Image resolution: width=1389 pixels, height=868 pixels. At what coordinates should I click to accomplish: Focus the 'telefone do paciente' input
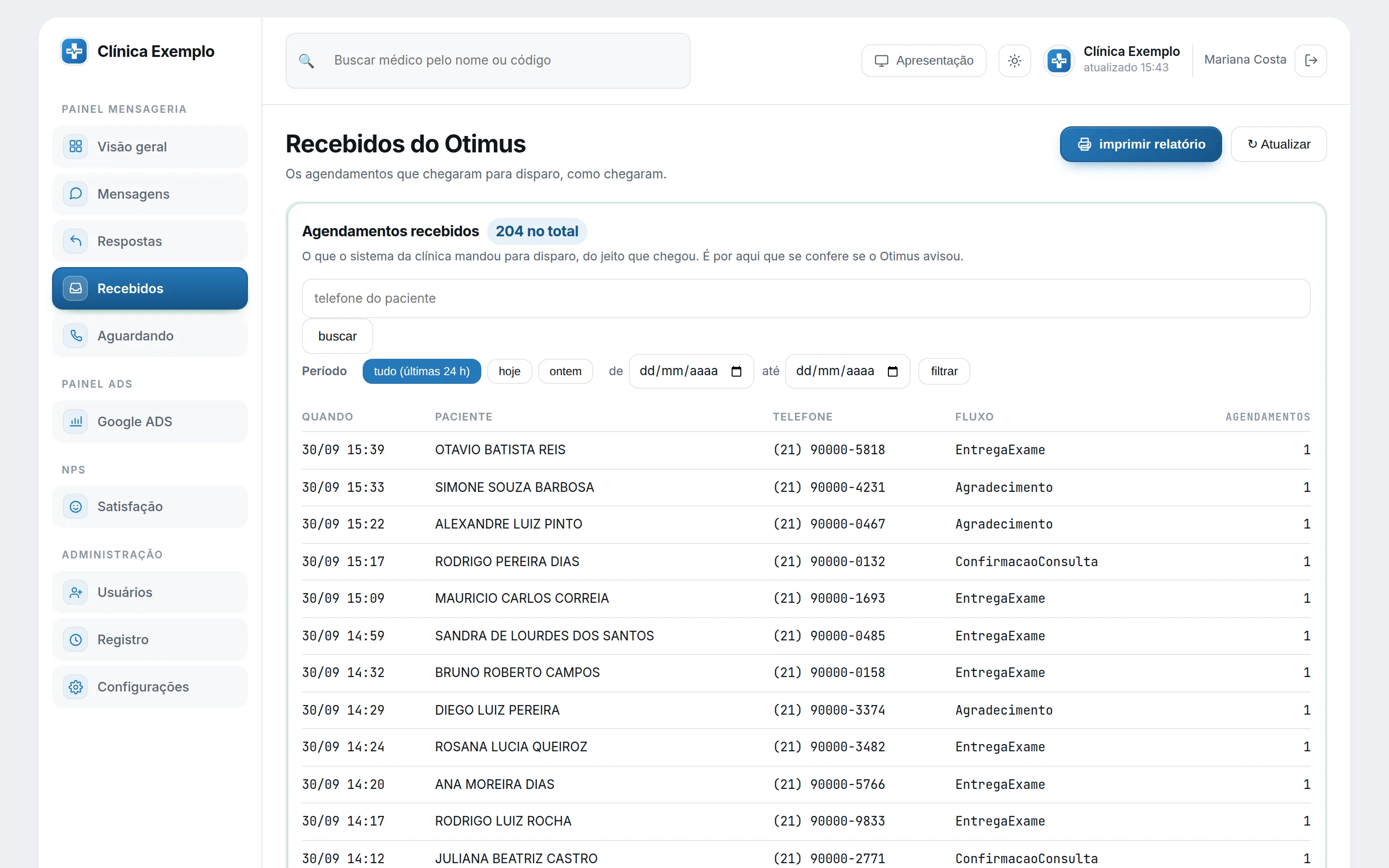[806, 298]
